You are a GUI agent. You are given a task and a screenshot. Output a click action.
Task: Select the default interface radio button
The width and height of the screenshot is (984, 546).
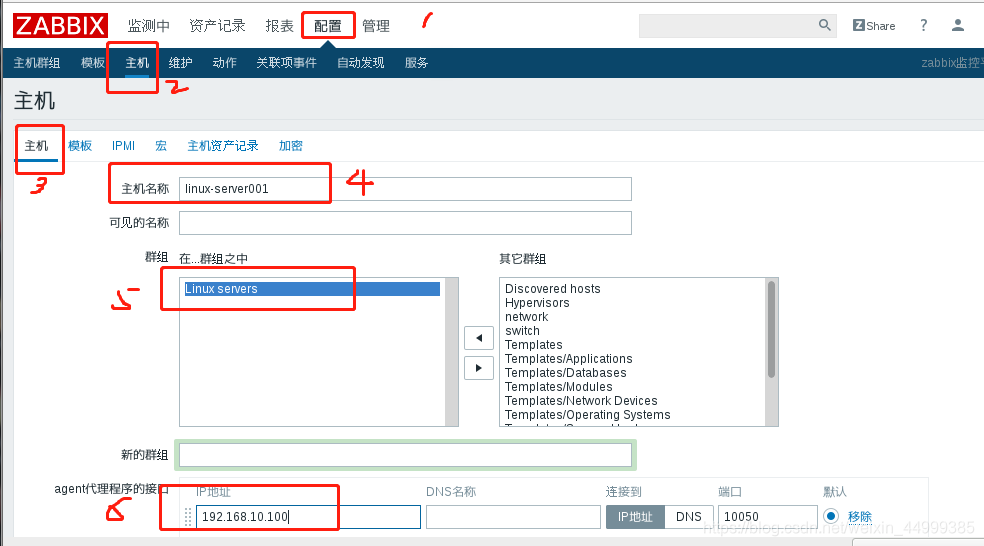[831, 516]
